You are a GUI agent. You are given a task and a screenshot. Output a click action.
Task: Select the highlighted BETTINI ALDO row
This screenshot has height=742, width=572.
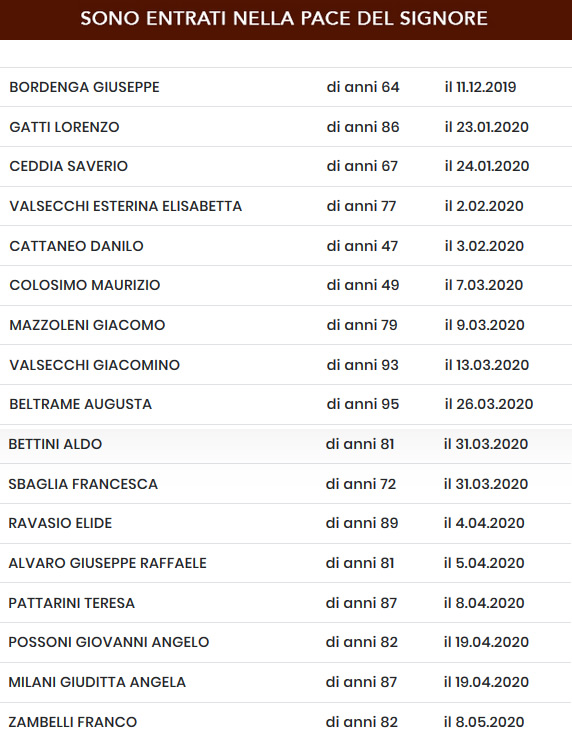286,444
